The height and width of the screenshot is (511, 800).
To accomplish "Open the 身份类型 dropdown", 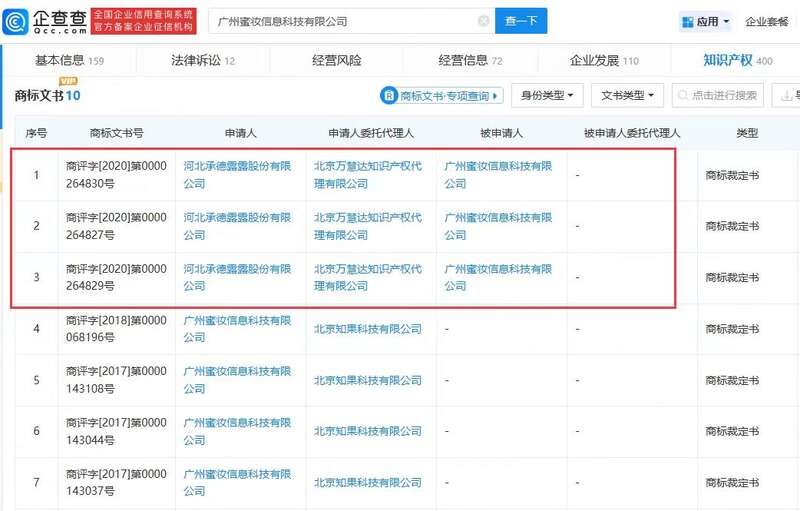I will pos(547,95).
